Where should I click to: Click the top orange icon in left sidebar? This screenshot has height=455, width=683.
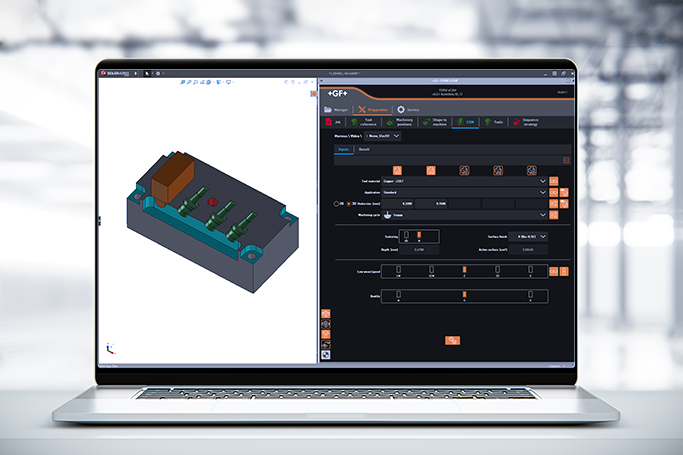tap(326, 314)
